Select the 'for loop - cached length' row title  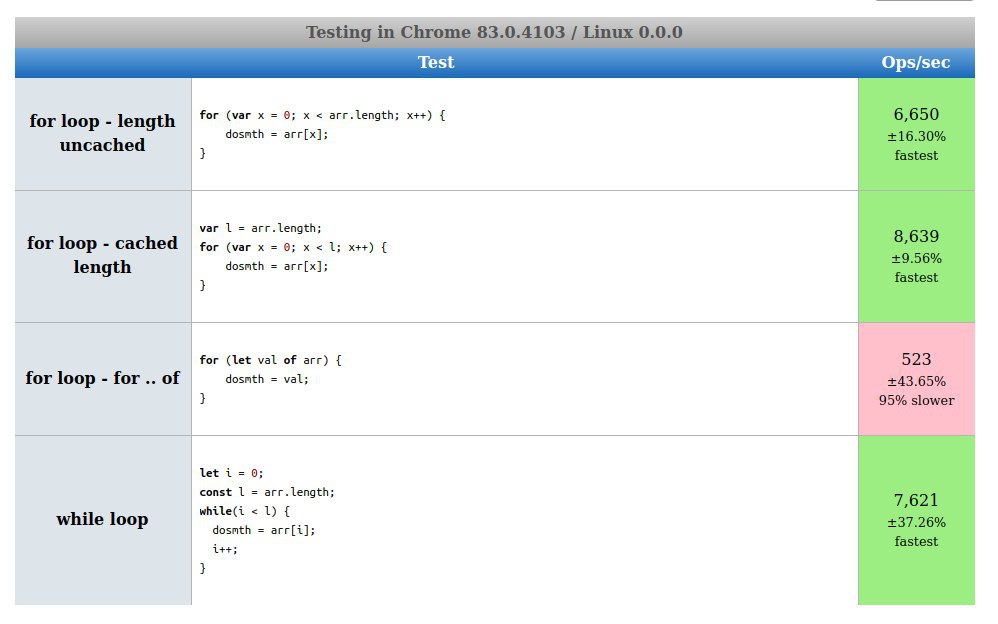coord(102,255)
